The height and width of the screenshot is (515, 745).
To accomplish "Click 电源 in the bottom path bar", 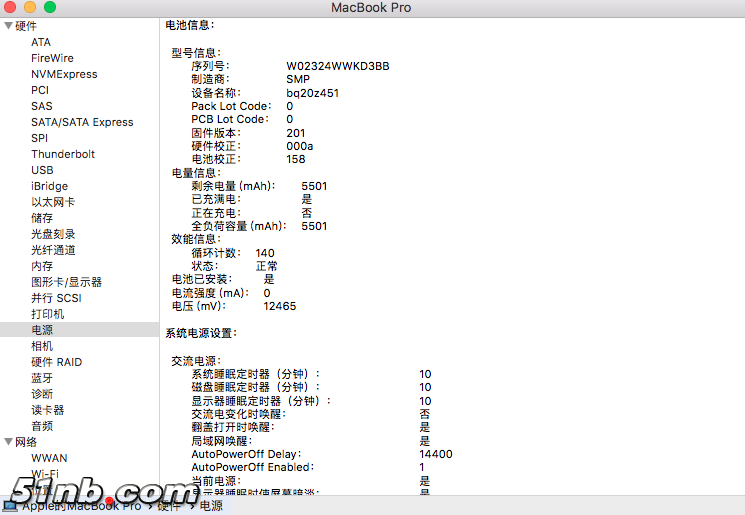I will pos(211,506).
